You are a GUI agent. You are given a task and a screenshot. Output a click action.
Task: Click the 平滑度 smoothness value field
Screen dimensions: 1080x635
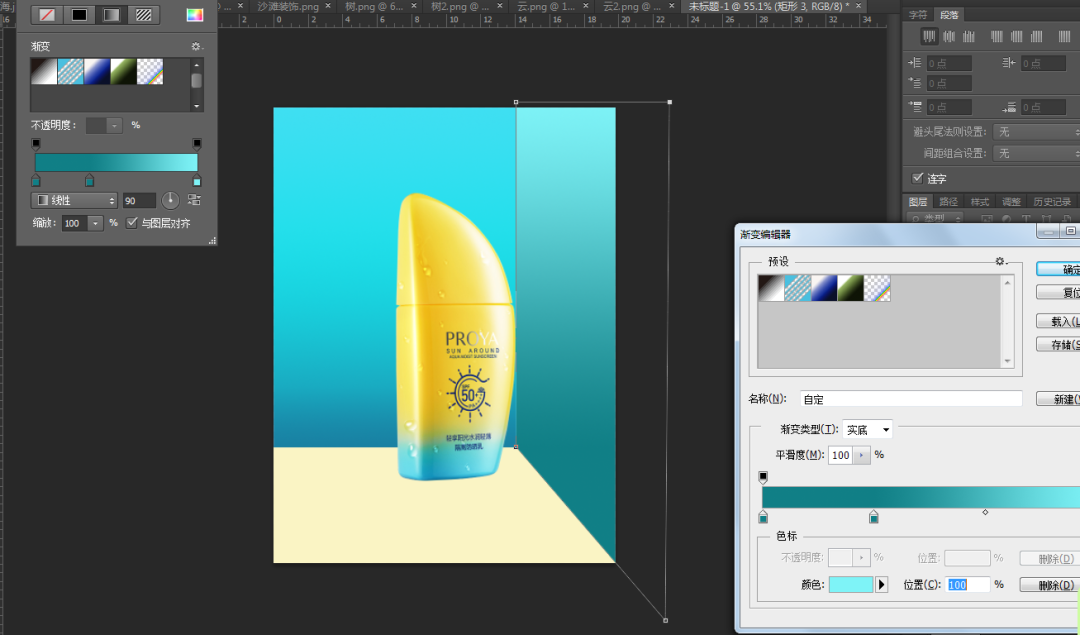841,455
